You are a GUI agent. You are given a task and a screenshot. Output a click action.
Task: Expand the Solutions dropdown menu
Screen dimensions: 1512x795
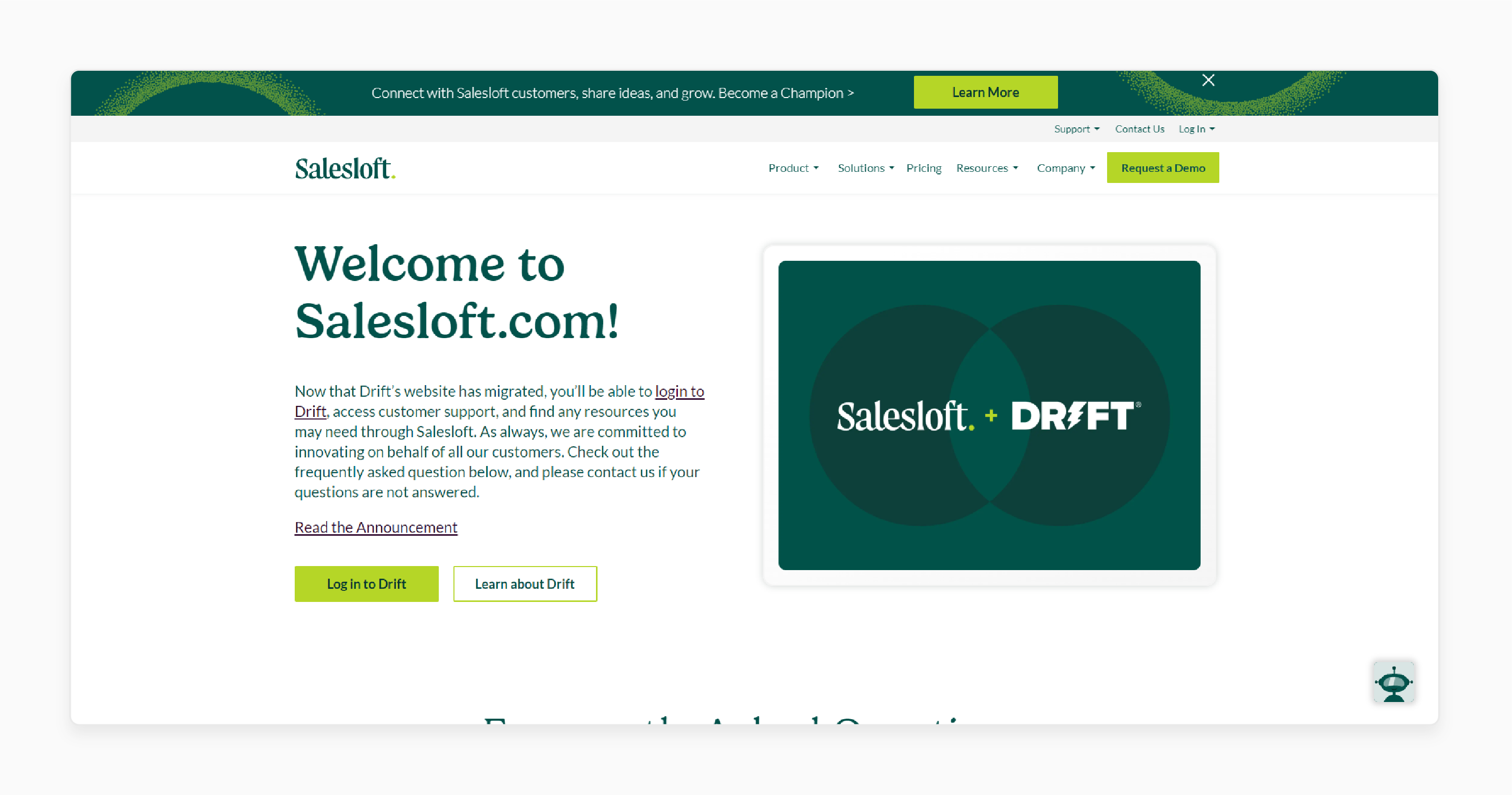pyautogui.click(x=864, y=167)
